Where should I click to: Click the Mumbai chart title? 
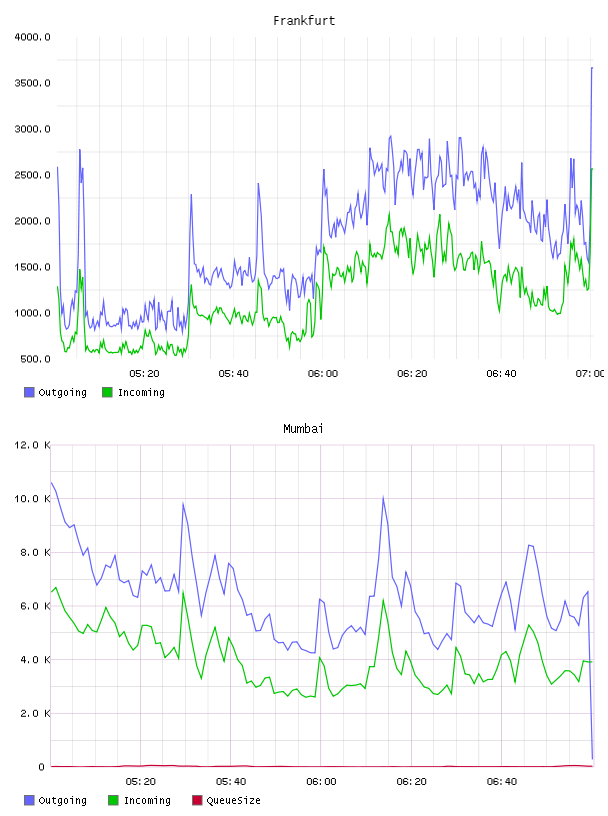303,429
